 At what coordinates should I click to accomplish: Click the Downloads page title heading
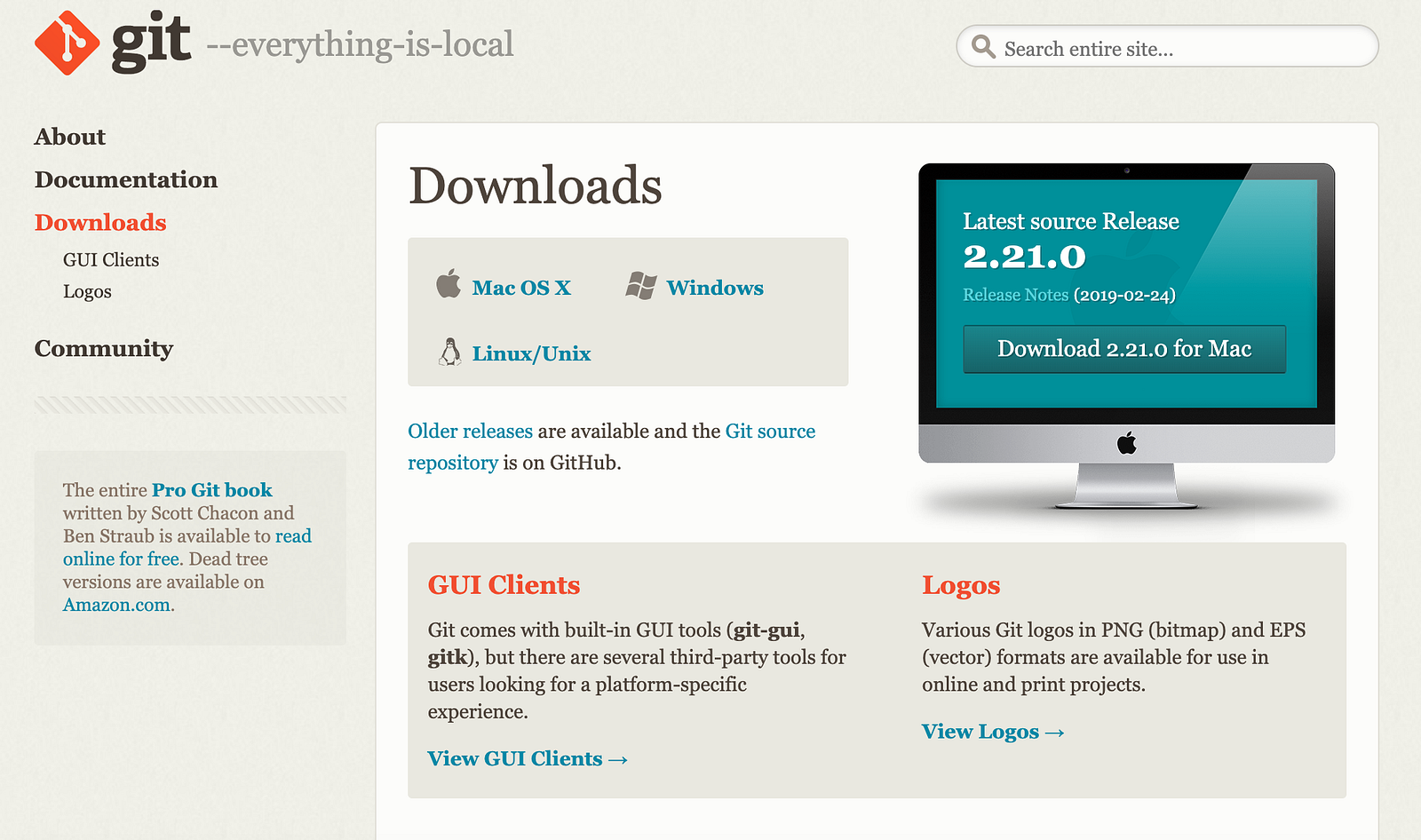(x=536, y=186)
